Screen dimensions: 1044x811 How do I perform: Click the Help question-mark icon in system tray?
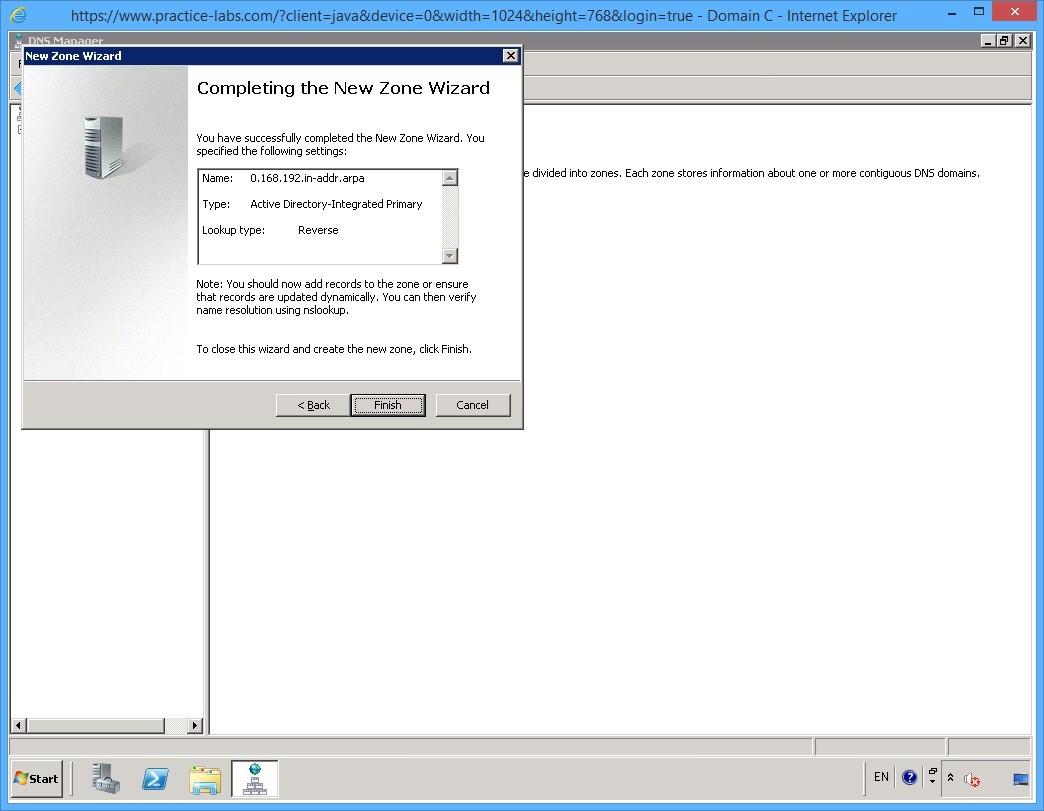pos(909,777)
